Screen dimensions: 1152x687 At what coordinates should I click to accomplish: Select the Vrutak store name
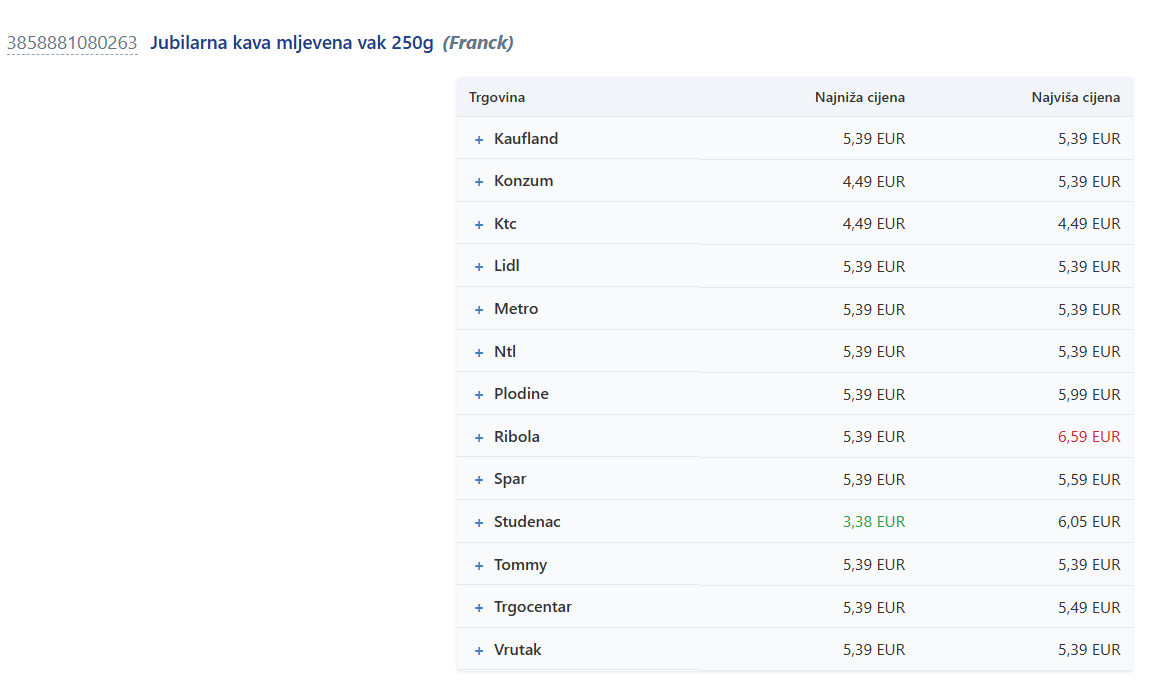point(517,650)
